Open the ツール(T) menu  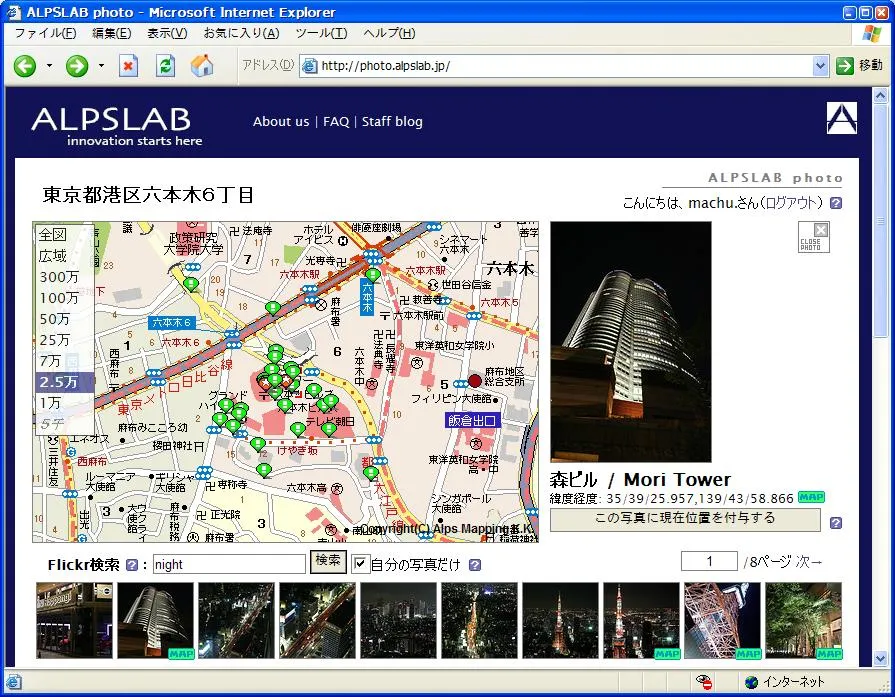coord(321,33)
